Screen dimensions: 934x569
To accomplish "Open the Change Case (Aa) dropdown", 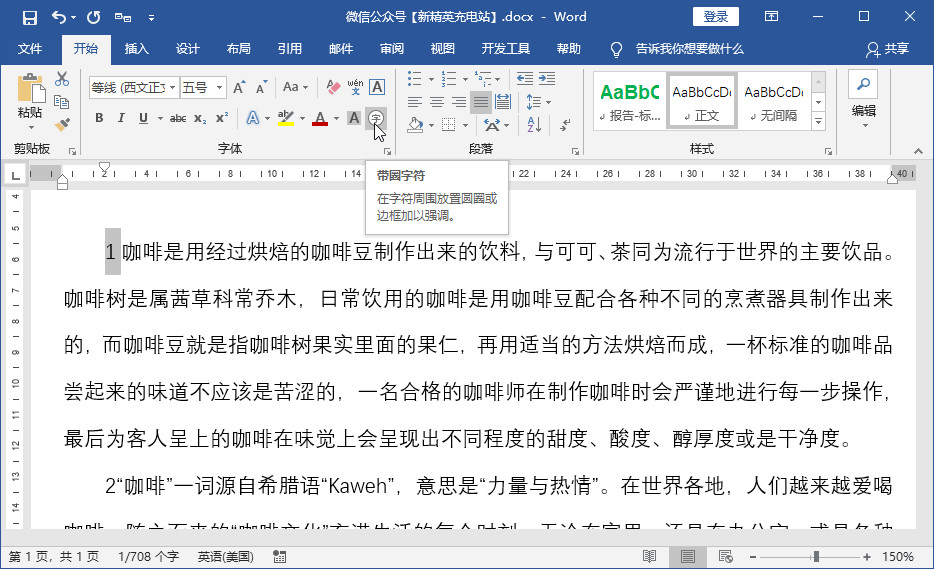I will click(x=295, y=88).
